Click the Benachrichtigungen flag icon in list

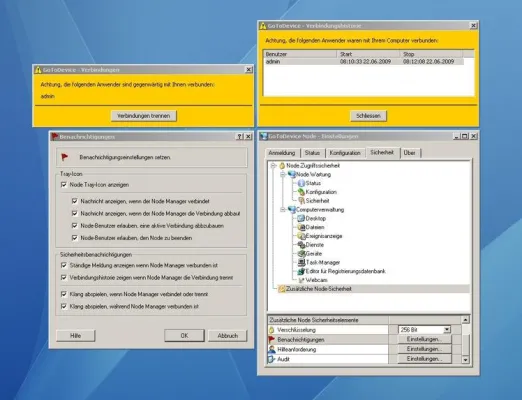pyautogui.click(x=272, y=340)
